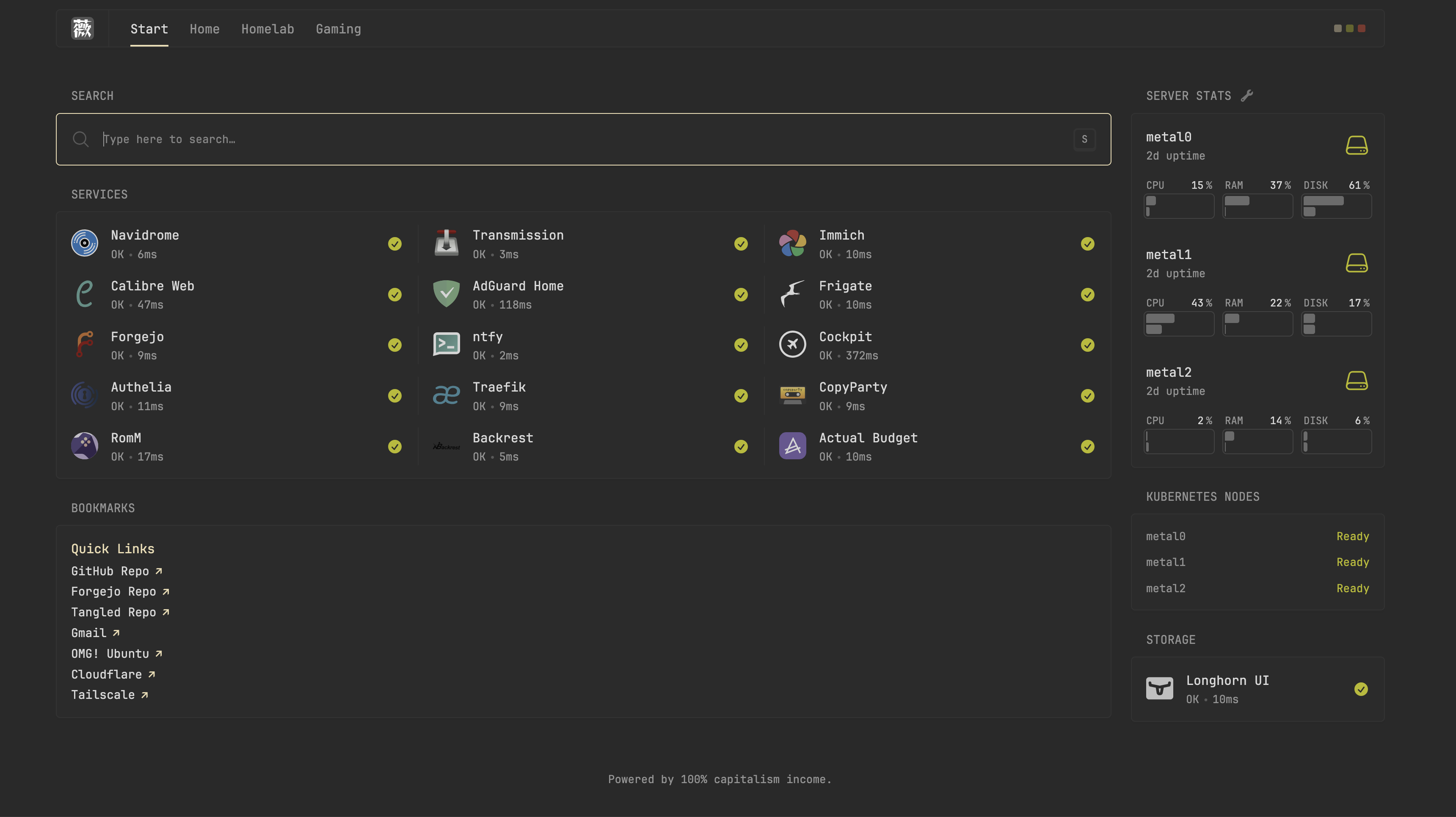Open the Cockpit airplane icon
Image resolution: width=1456 pixels, height=817 pixels.
792,345
